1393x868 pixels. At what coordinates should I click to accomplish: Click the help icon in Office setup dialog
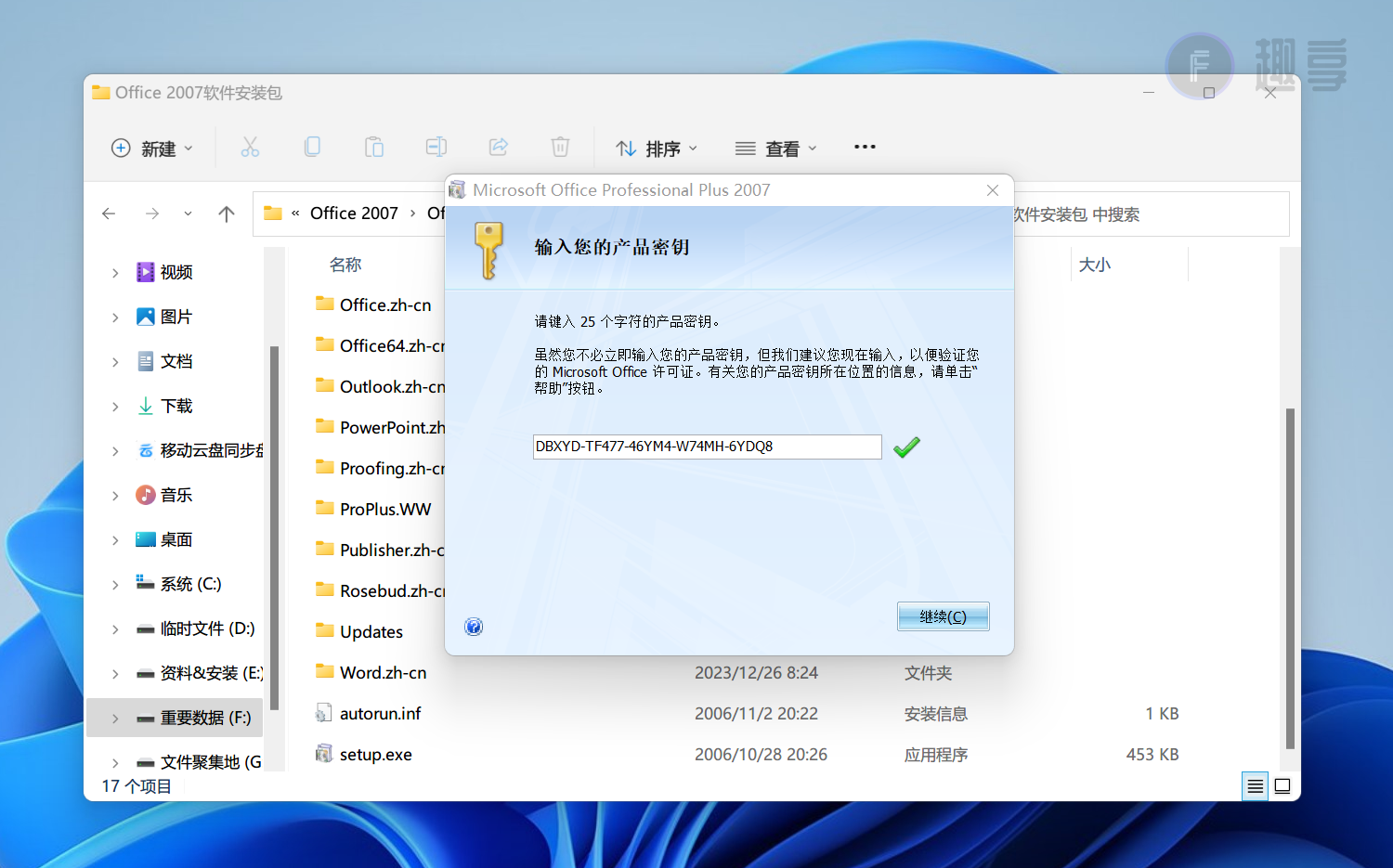(474, 627)
